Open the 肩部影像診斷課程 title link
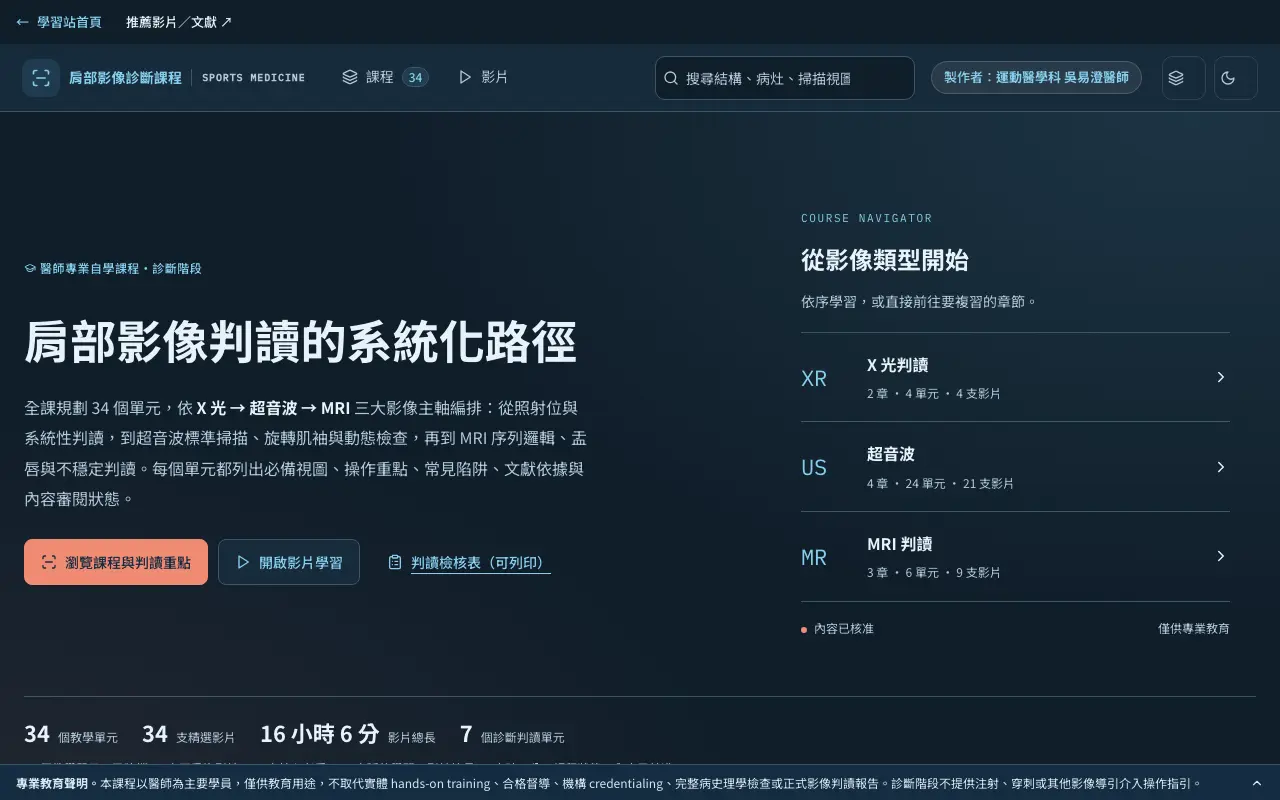Screen dimensions: 1280x800 coord(125,78)
